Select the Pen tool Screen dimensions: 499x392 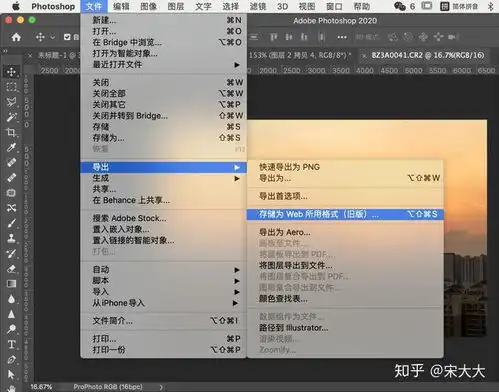pos(11,360)
